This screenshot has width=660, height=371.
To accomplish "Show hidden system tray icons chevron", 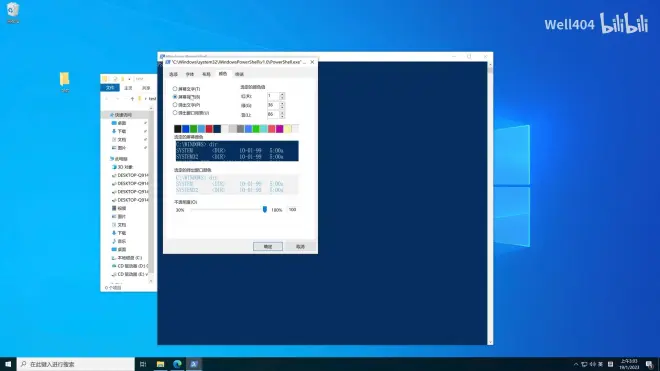I will (x=576, y=364).
